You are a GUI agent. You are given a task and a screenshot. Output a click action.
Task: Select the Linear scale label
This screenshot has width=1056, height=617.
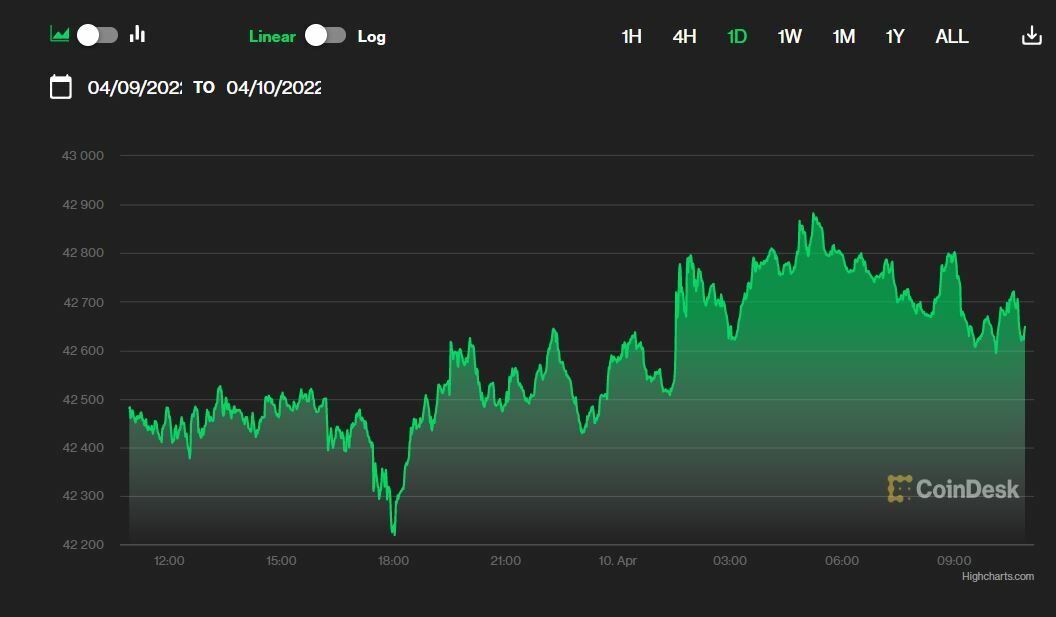tap(272, 36)
